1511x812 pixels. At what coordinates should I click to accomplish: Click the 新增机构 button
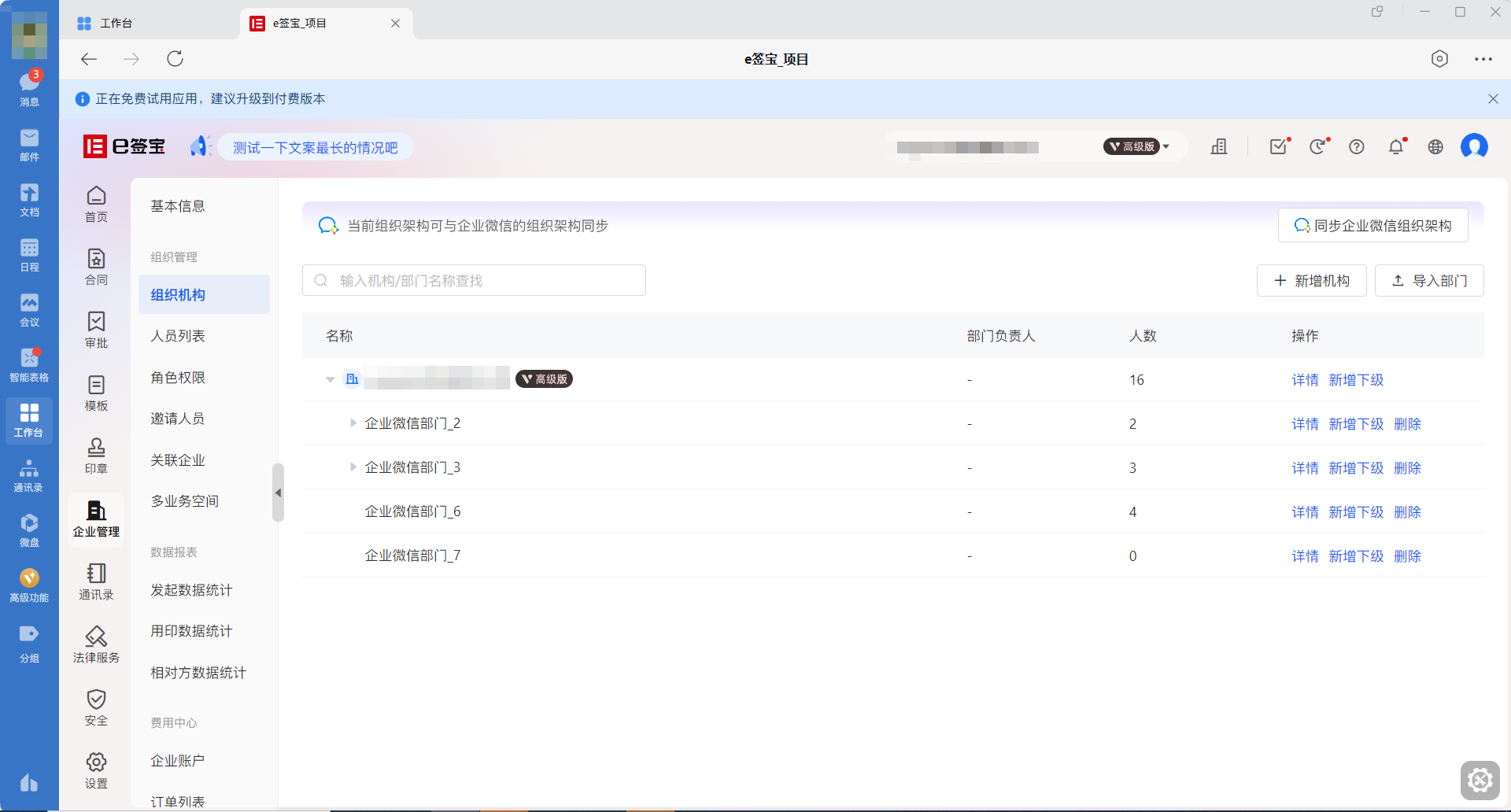pyautogui.click(x=1312, y=281)
